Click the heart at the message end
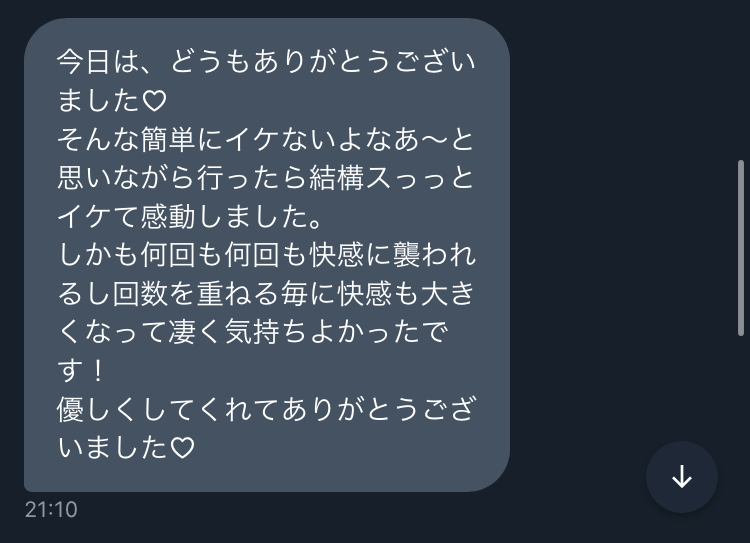Screen dimensions: 750x543 (183, 448)
